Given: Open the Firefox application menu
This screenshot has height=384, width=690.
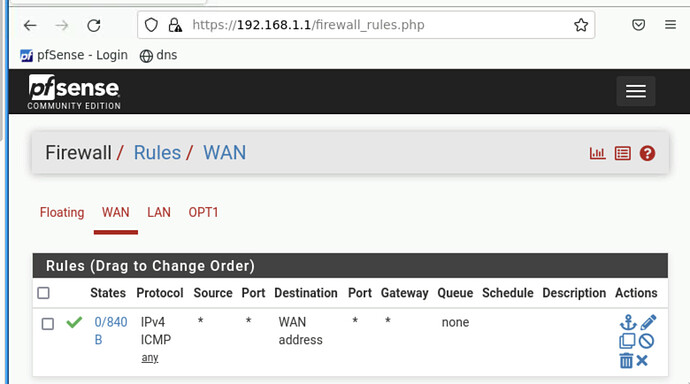Looking at the screenshot, I should [x=670, y=25].
